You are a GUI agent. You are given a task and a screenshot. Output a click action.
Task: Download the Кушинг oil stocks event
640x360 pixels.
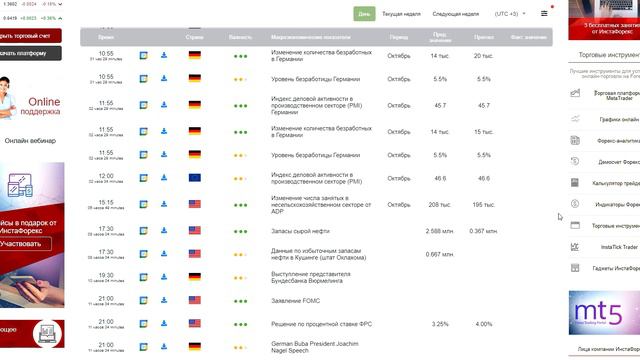(x=164, y=254)
